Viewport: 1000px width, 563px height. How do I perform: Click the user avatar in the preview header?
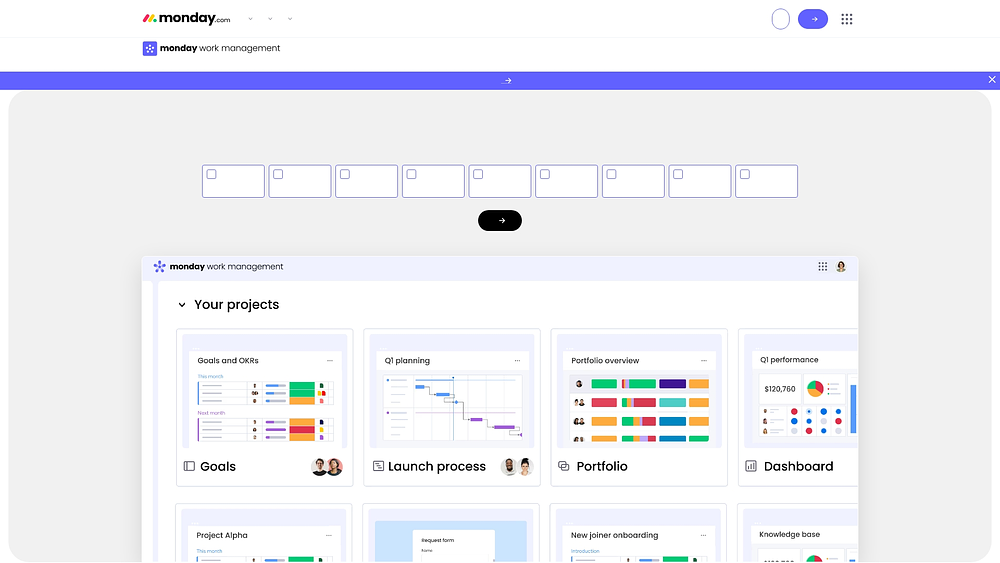[x=841, y=267]
